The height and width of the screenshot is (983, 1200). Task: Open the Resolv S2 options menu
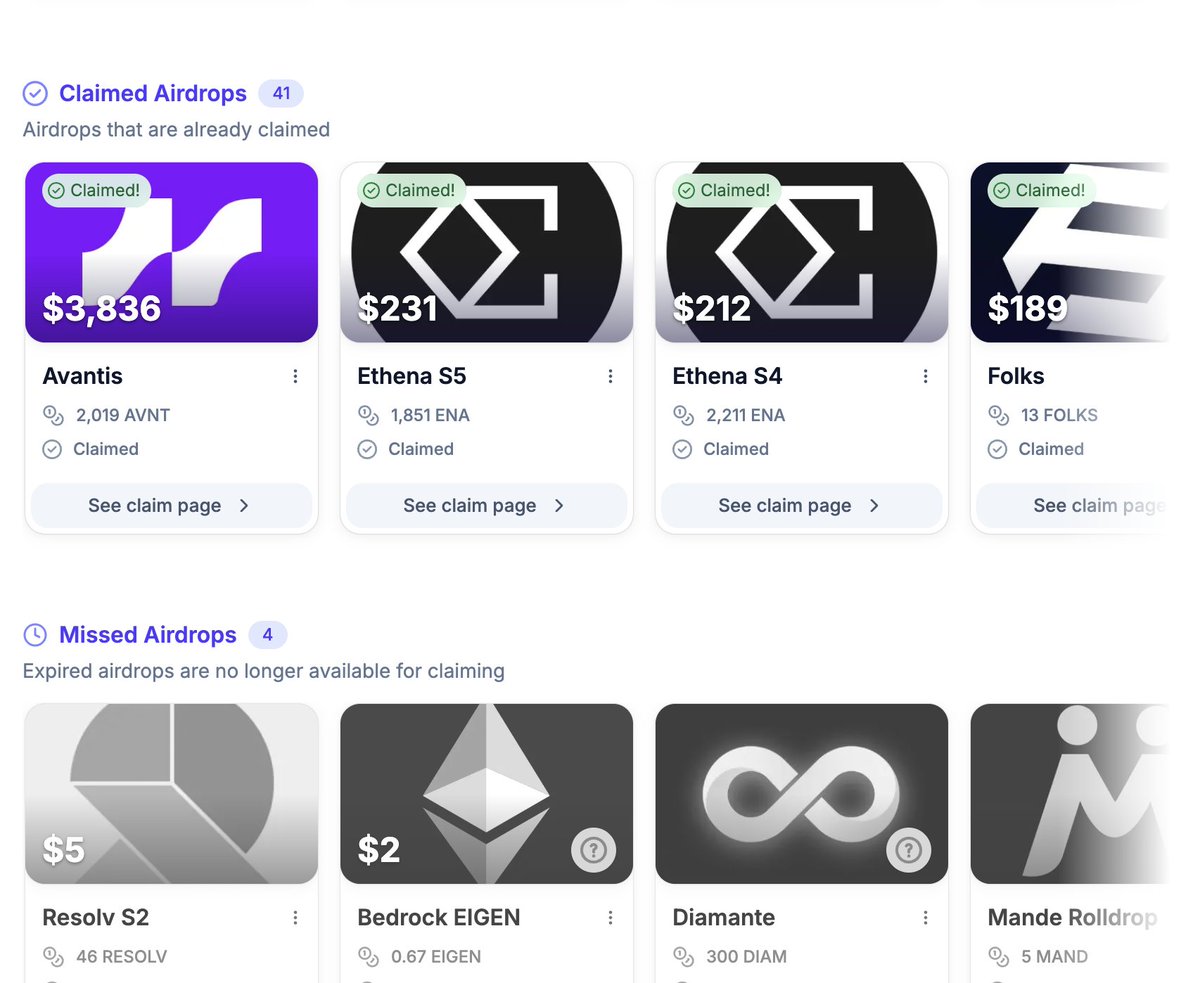tap(295, 917)
